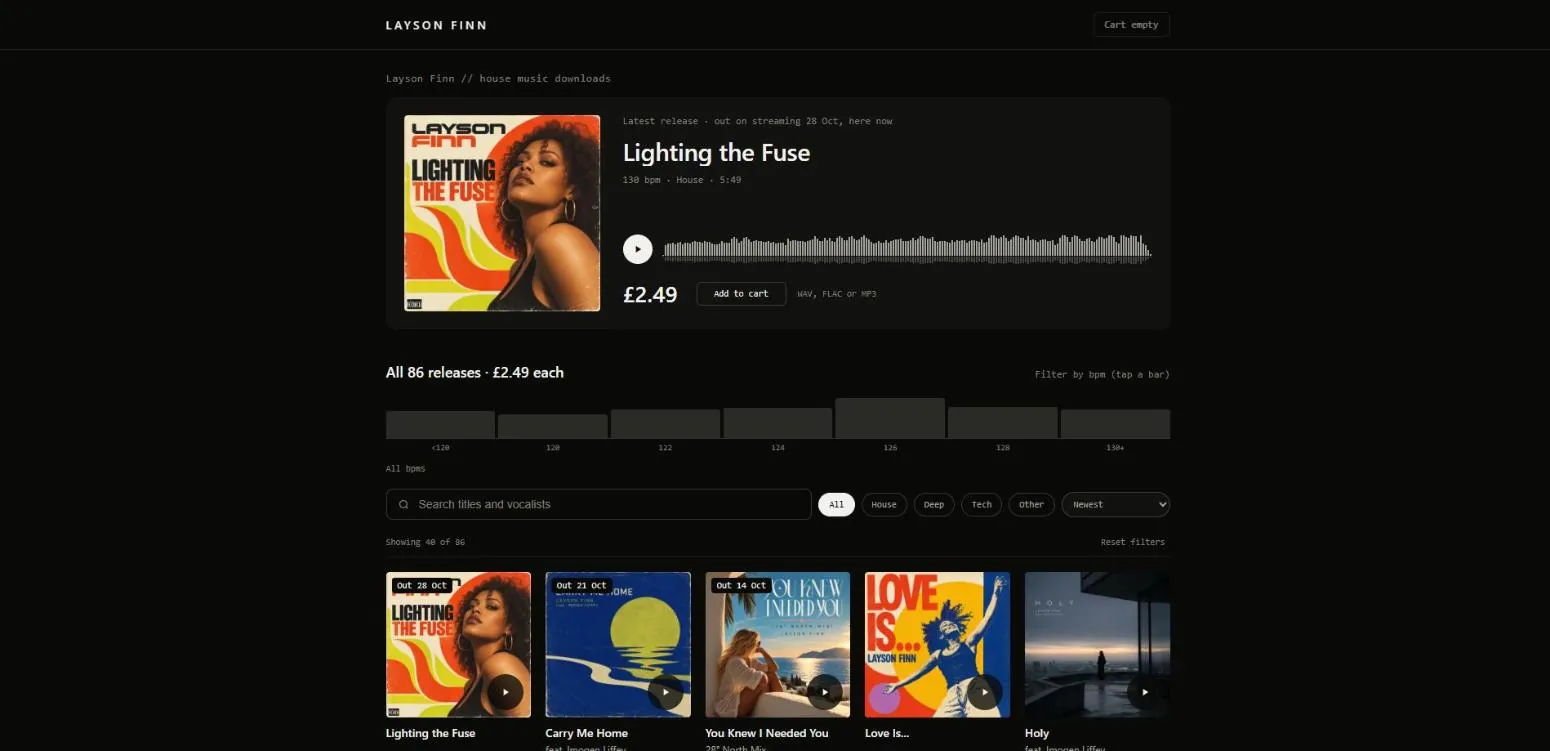1550x751 pixels.
Task: Open You Knew I Needed You thumbnail
Action: pyautogui.click(x=778, y=644)
